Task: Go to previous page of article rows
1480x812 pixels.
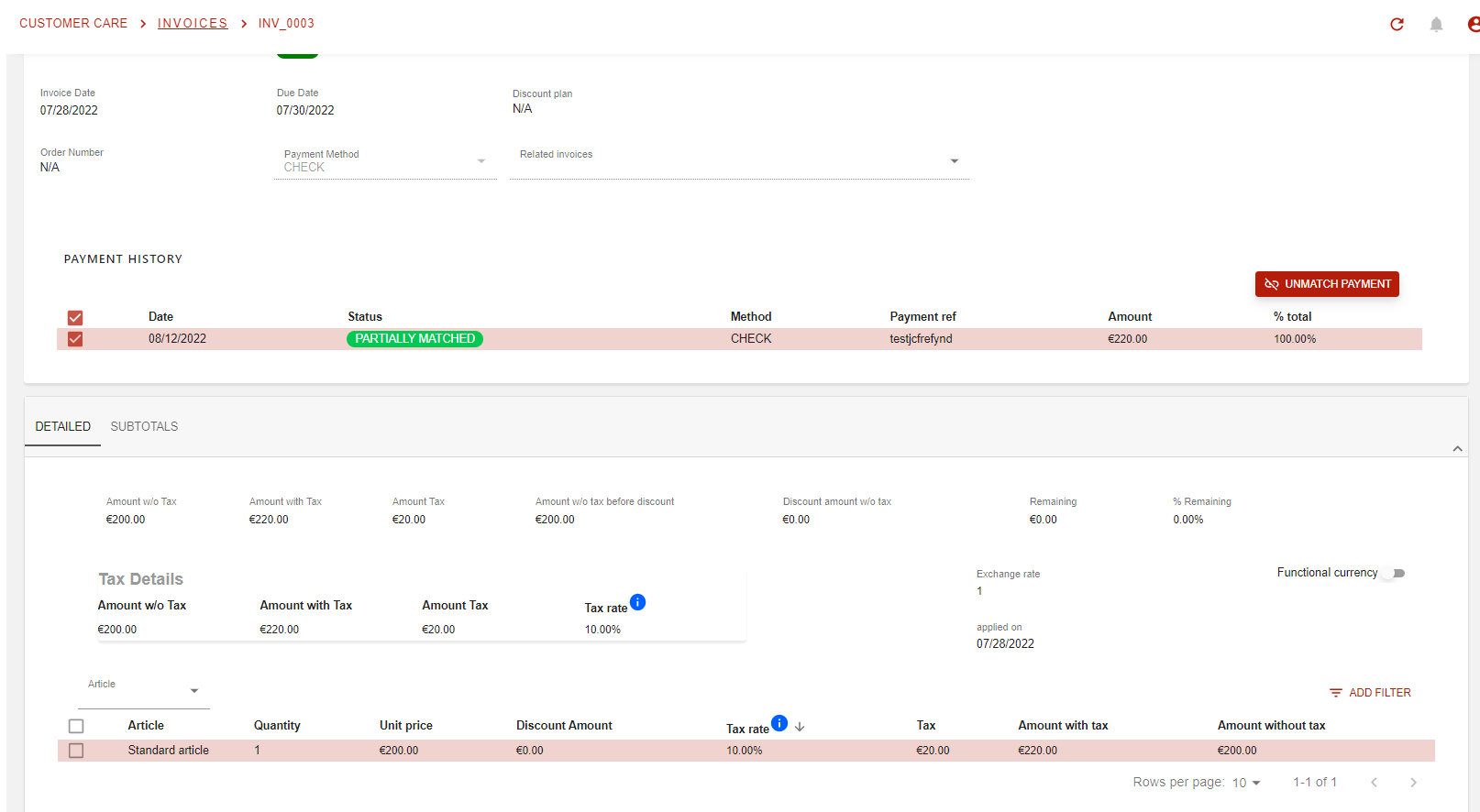Action: [1374, 783]
